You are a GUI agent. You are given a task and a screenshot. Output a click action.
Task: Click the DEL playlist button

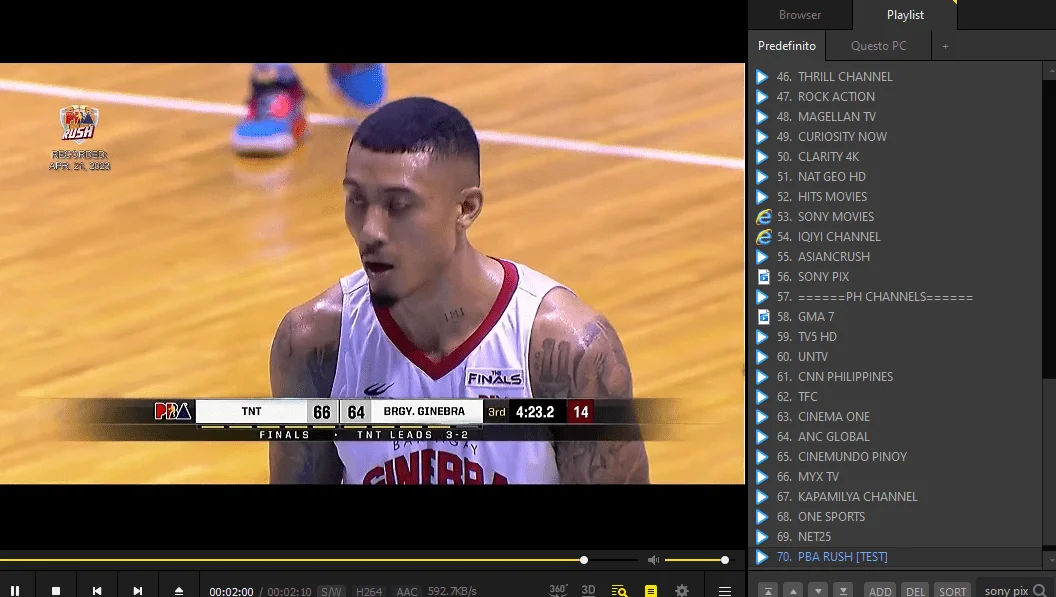click(915, 591)
